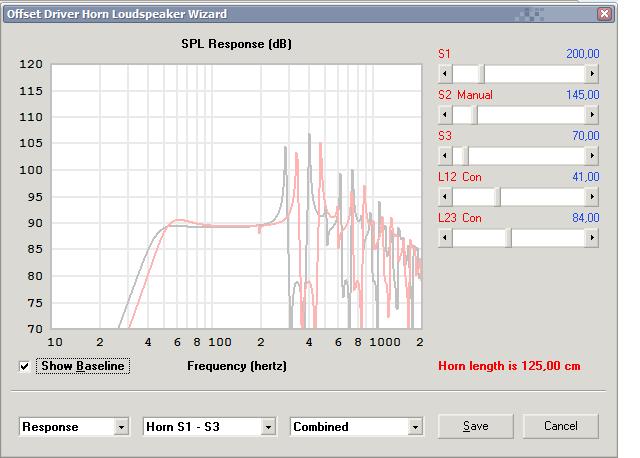
Task: Click the L12 Con label
Action: [460, 177]
